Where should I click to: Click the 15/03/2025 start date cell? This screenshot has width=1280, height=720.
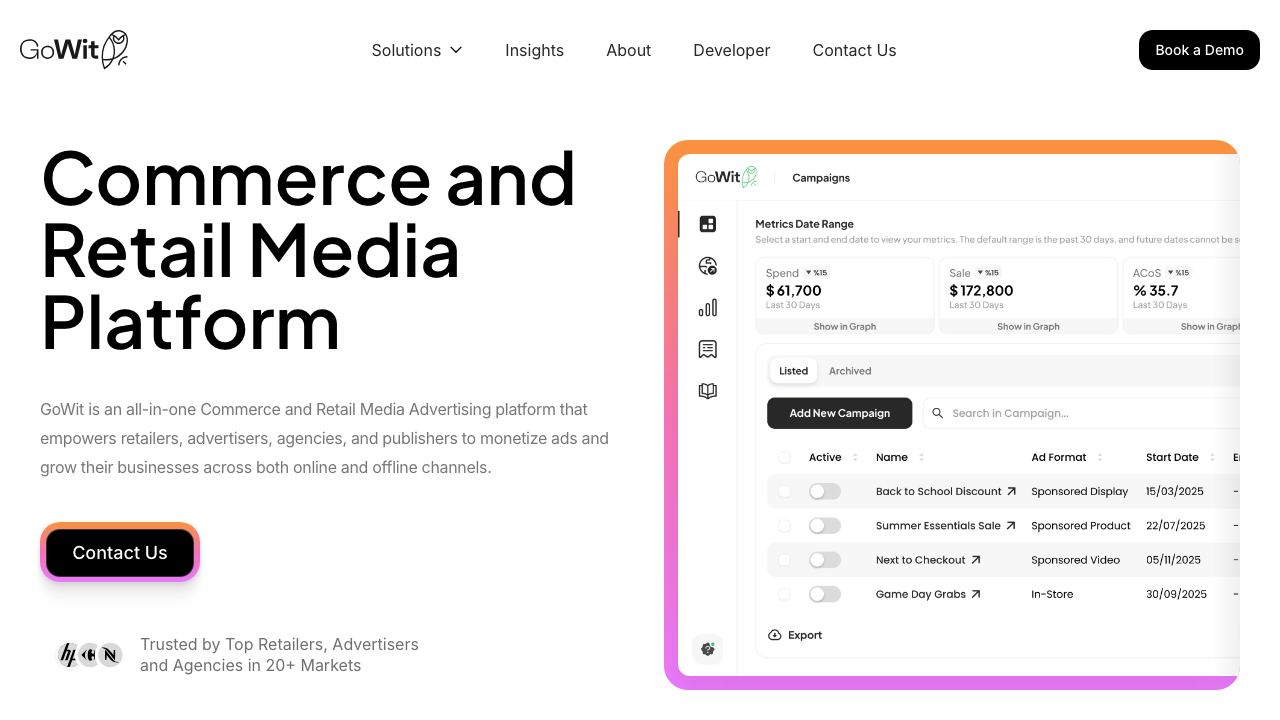[x=1175, y=491]
